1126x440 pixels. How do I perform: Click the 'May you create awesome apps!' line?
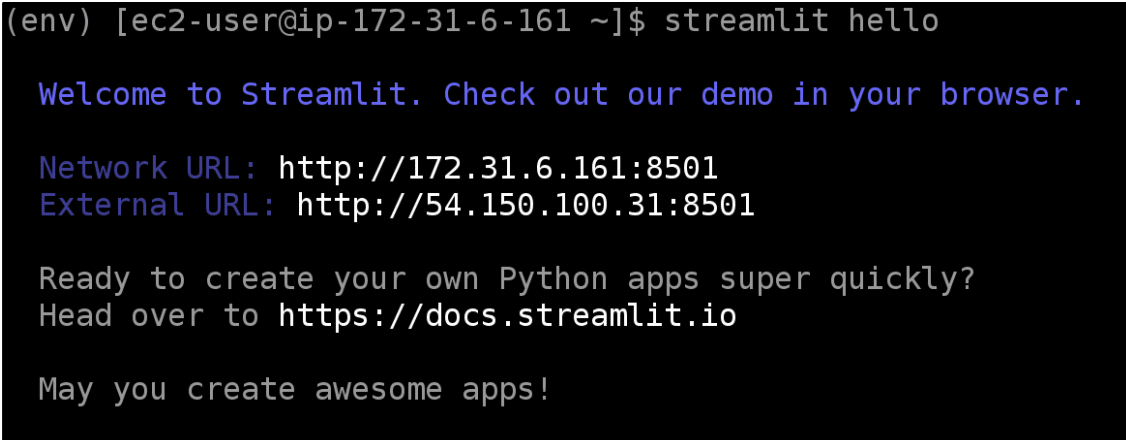295,389
